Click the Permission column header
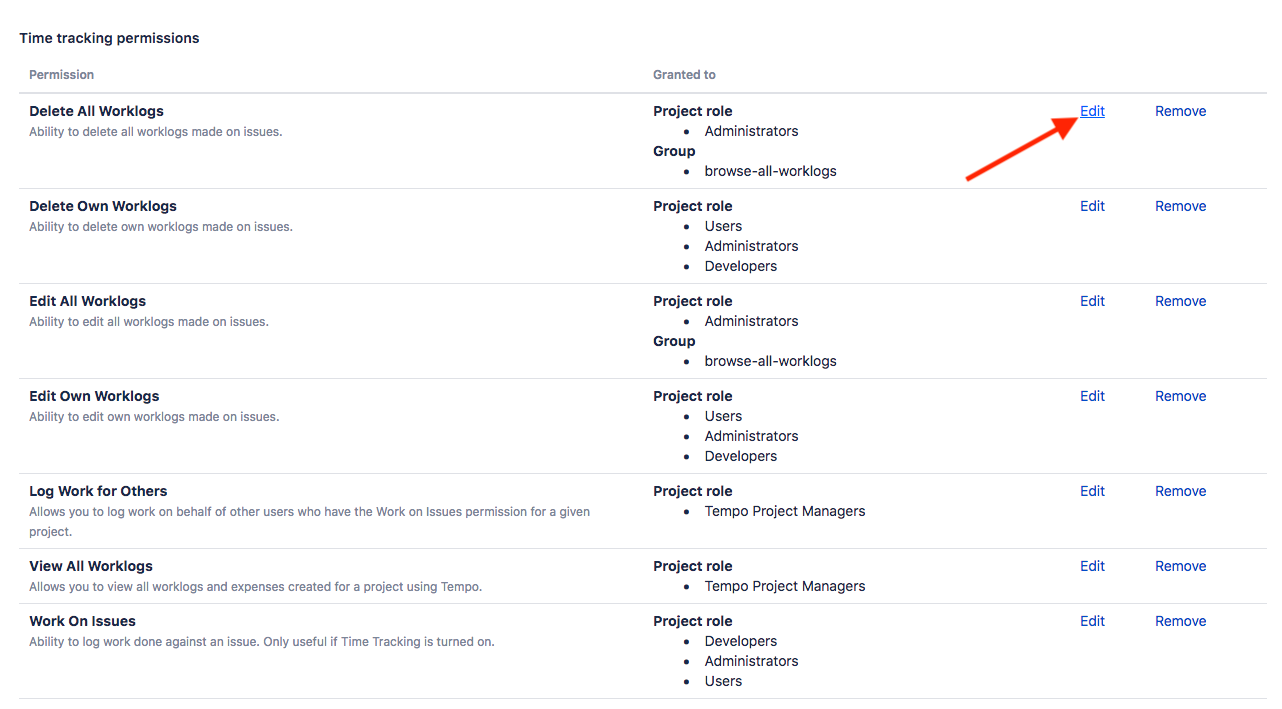 61,75
